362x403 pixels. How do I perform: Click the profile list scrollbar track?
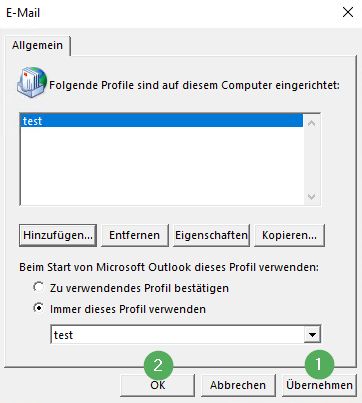pos(312,160)
